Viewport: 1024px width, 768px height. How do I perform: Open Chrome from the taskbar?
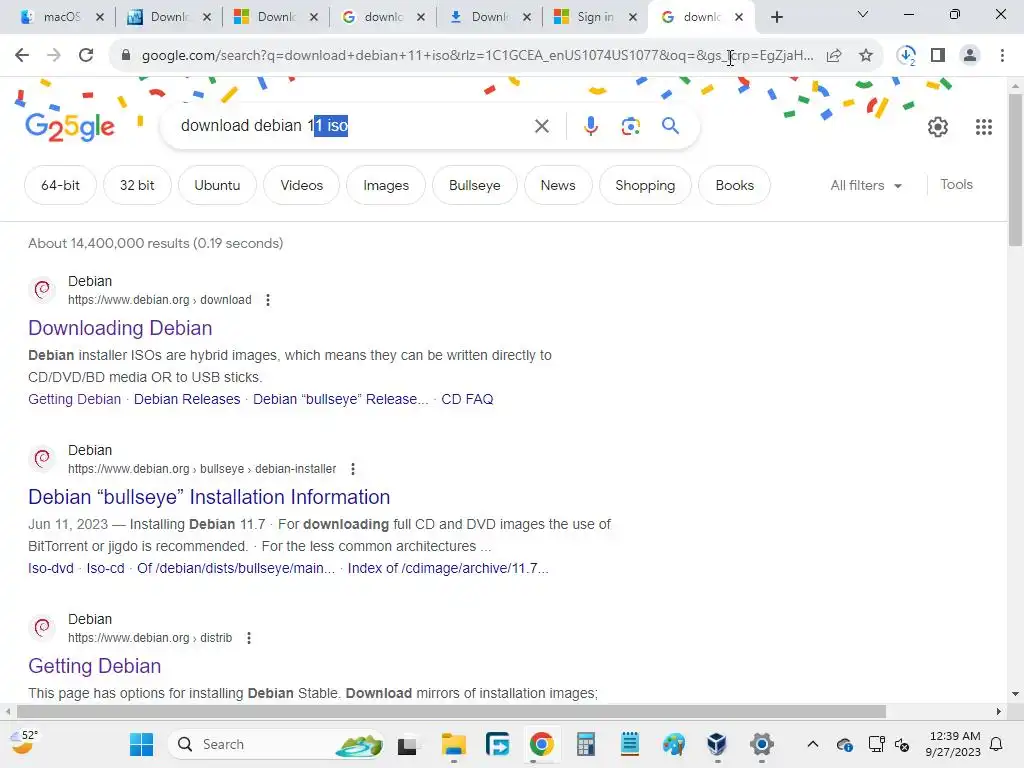pos(541,744)
